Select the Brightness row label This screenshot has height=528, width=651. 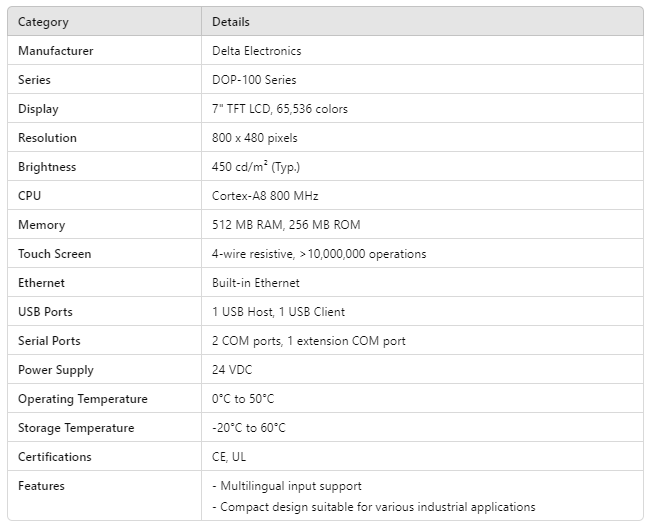(47, 167)
